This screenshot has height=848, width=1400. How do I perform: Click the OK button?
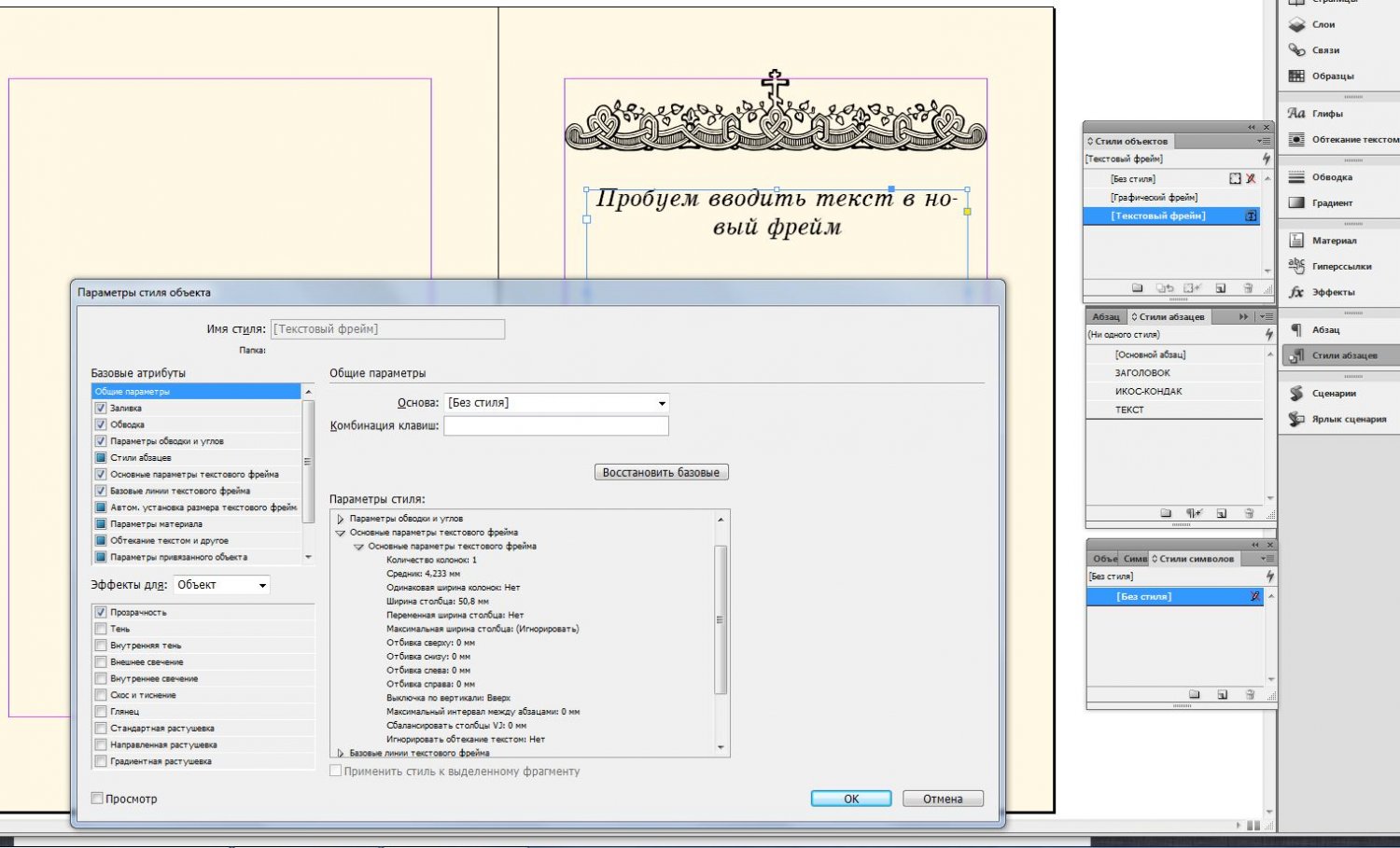point(851,799)
